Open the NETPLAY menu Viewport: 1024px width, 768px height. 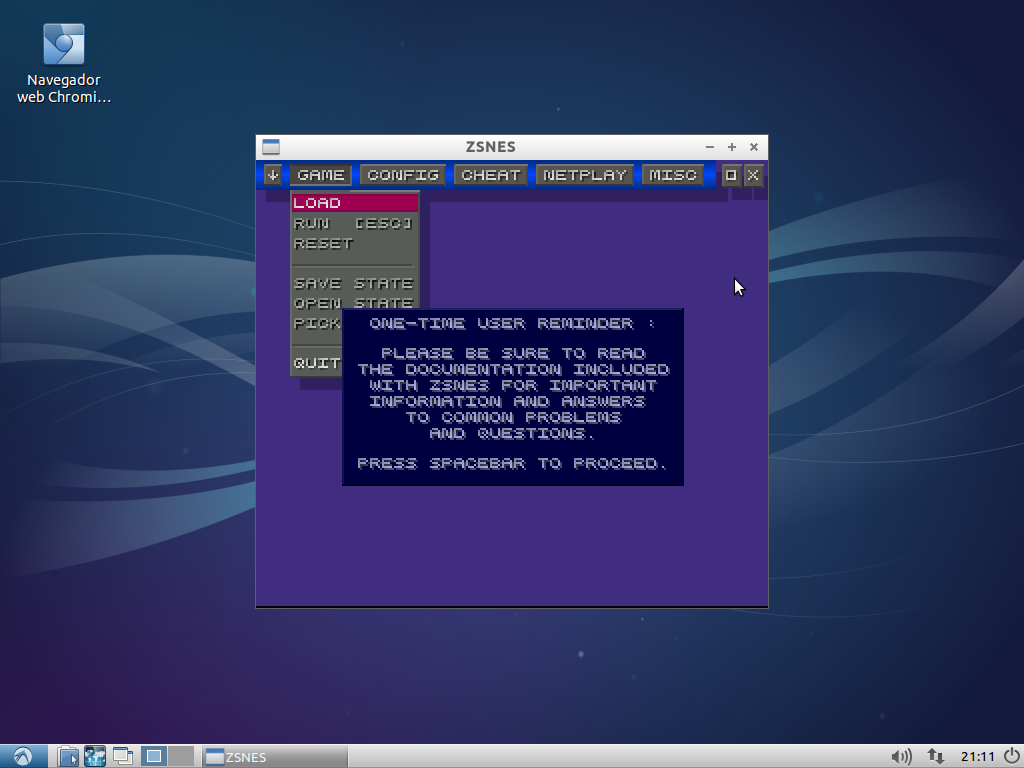coord(585,175)
